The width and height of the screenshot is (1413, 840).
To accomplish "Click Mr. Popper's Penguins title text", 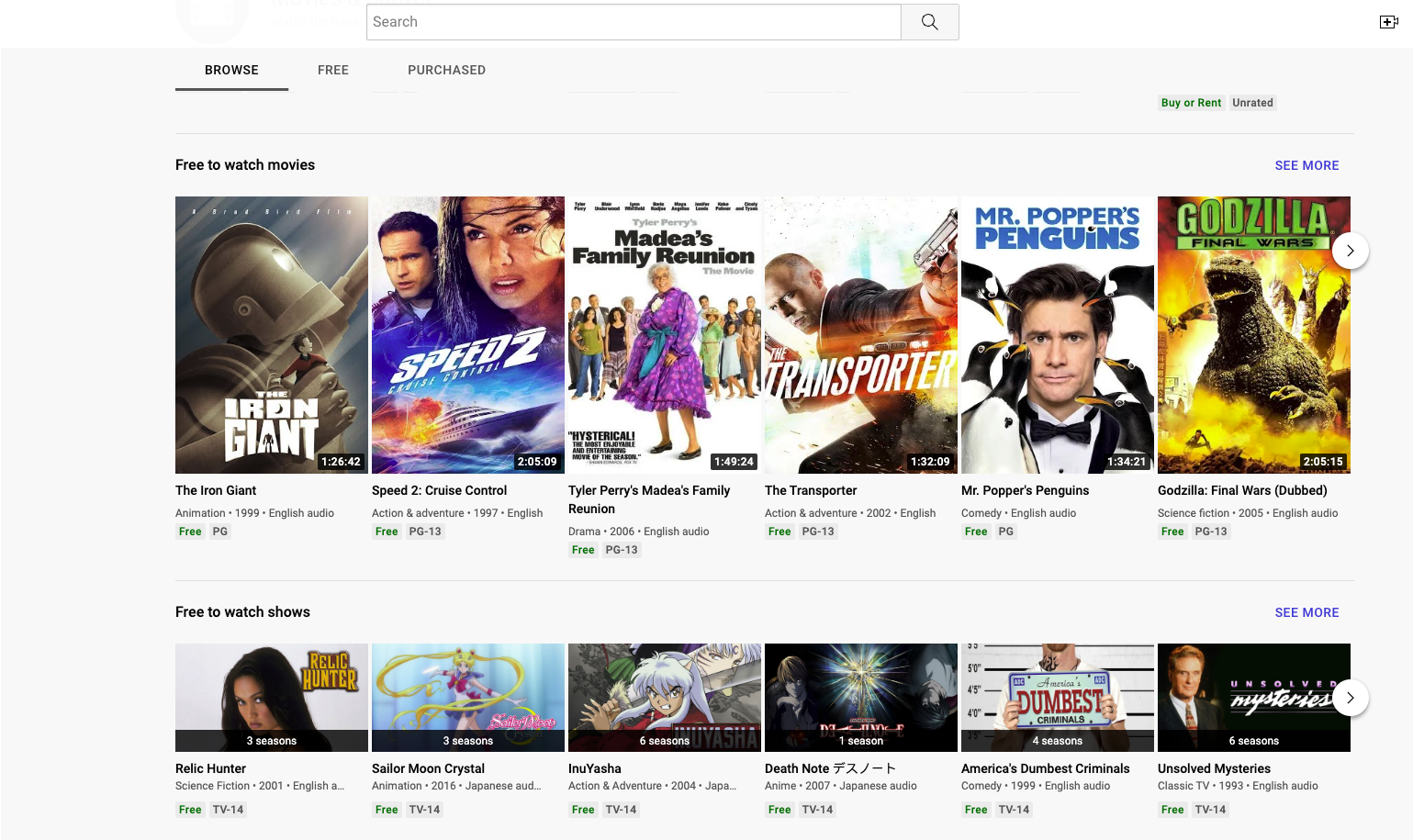I will tap(1025, 490).
